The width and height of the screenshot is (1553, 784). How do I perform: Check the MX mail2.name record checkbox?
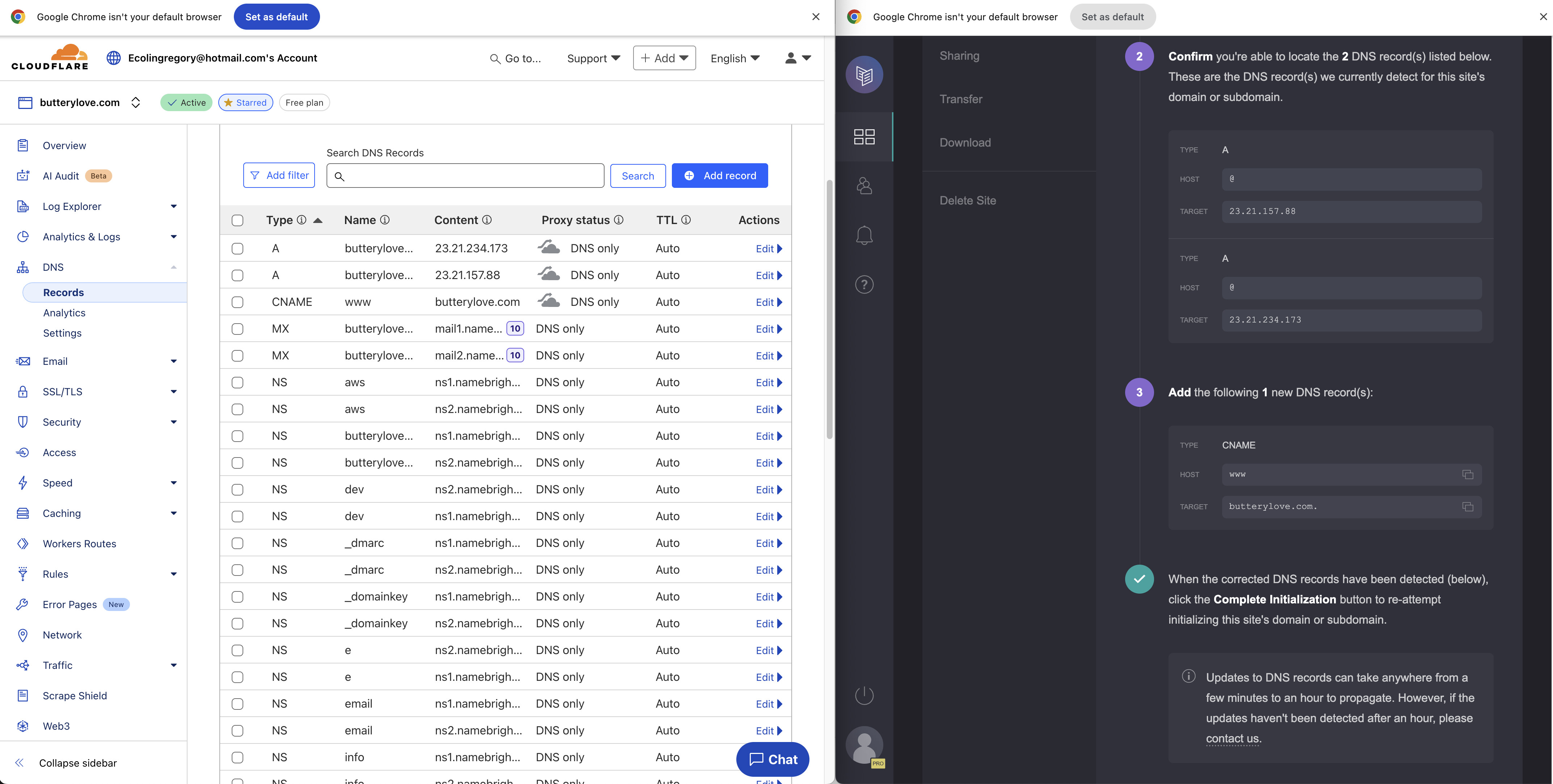pyautogui.click(x=237, y=355)
